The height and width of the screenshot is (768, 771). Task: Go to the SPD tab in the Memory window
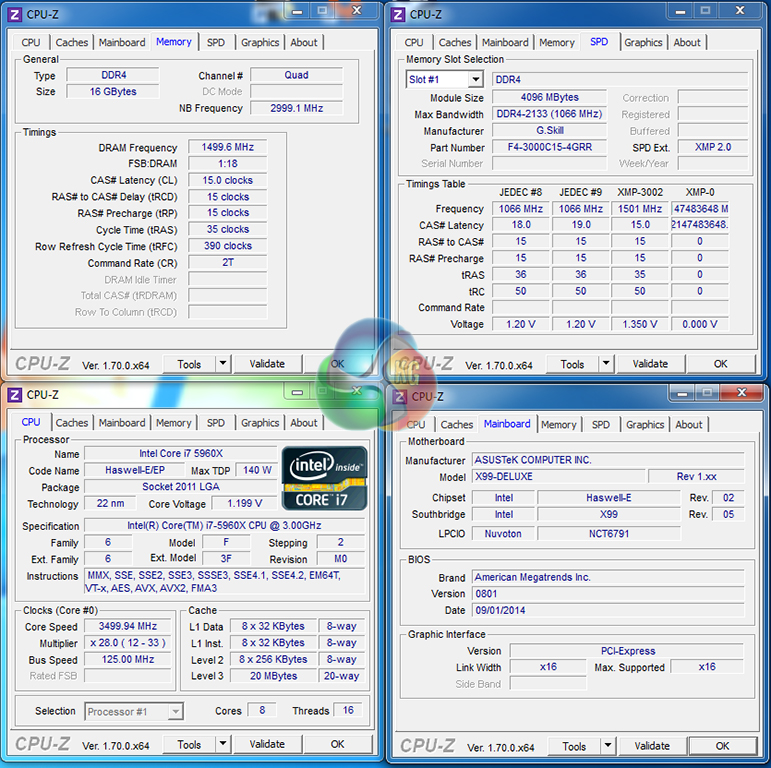pyautogui.click(x=216, y=43)
